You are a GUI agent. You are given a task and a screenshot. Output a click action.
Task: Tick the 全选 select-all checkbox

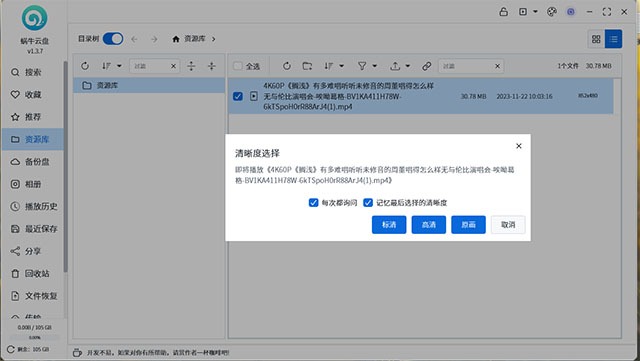pos(238,66)
